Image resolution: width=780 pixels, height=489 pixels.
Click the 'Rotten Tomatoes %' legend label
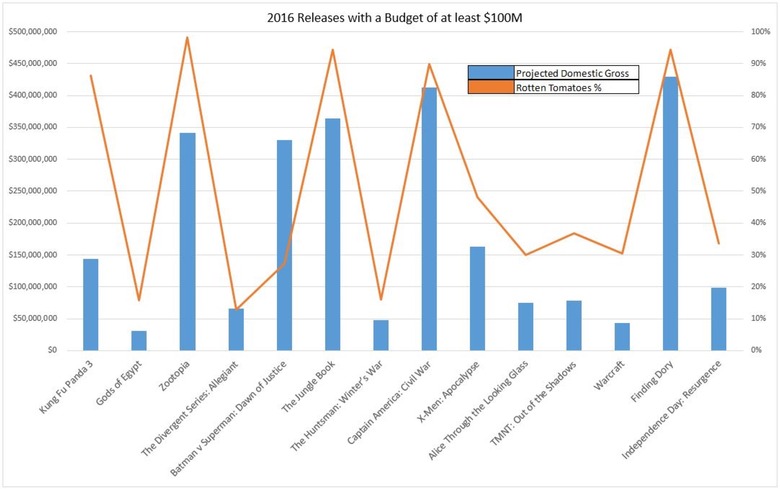559,88
